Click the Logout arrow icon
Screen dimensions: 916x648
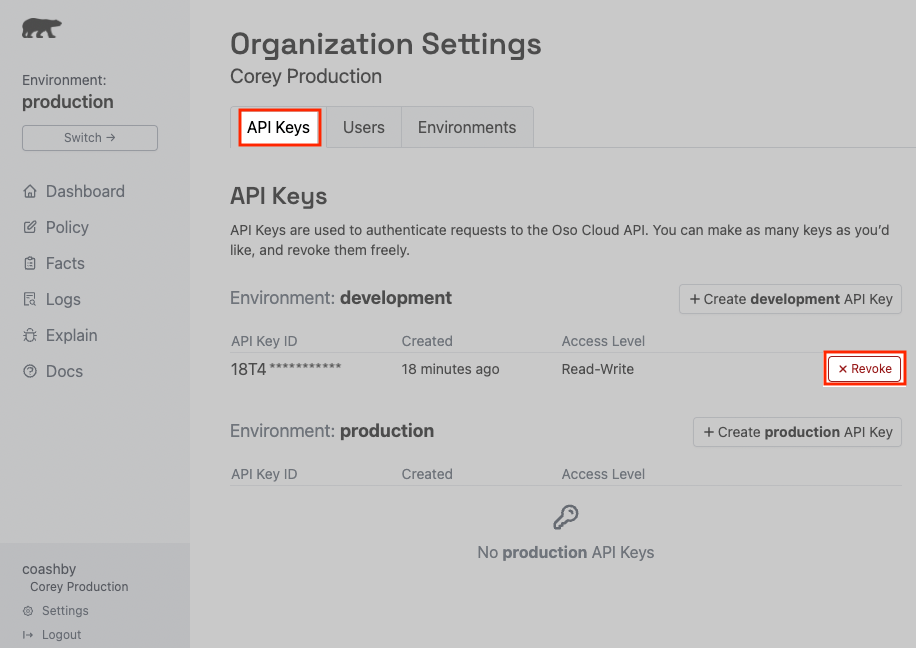[x=28, y=635]
